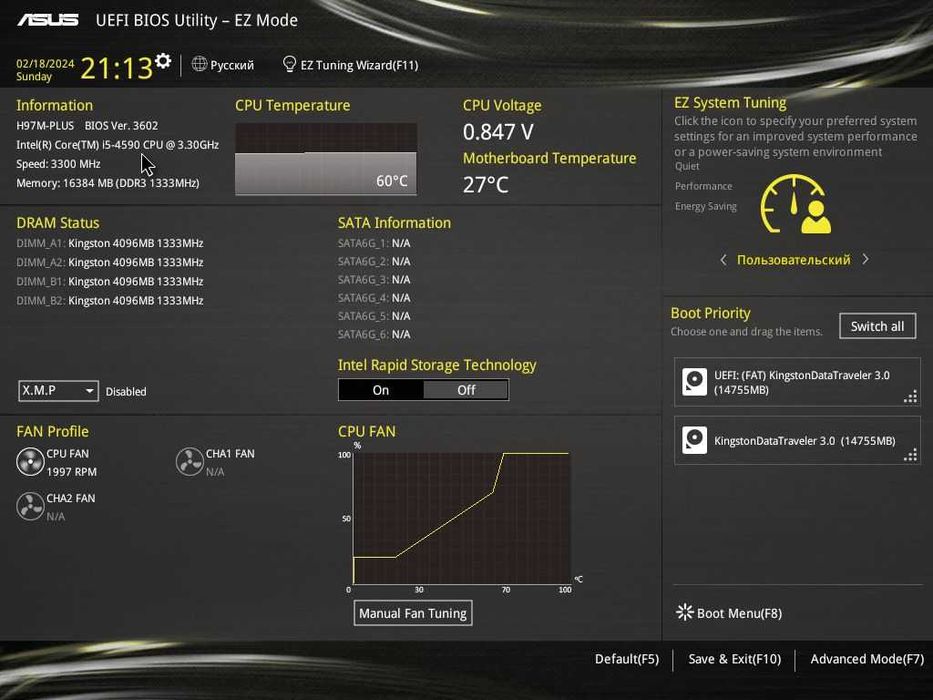Click the Boot Menu star icon
Screen dimensions: 933x700
click(x=684, y=612)
